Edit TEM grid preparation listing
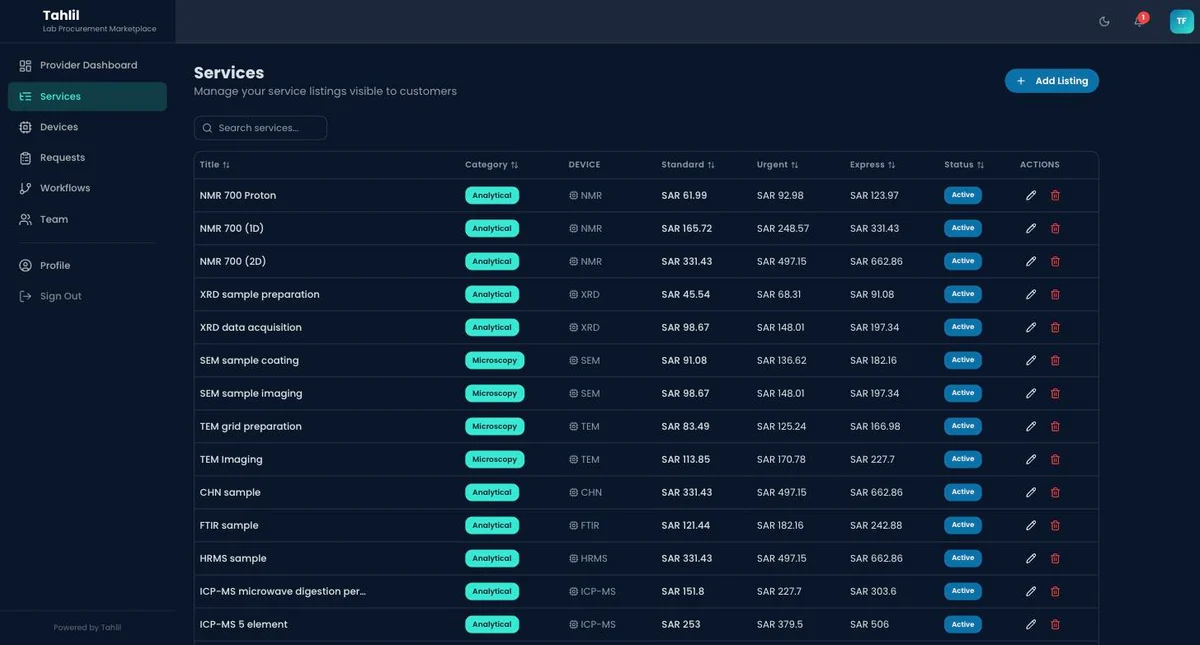Image resolution: width=1200 pixels, height=645 pixels. pyautogui.click(x=1031, y=426)
